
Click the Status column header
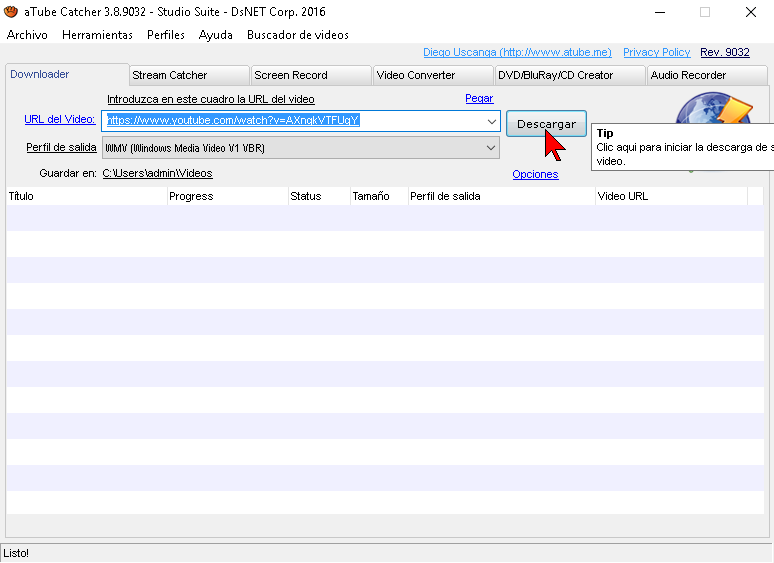click(x=319, y=196)
